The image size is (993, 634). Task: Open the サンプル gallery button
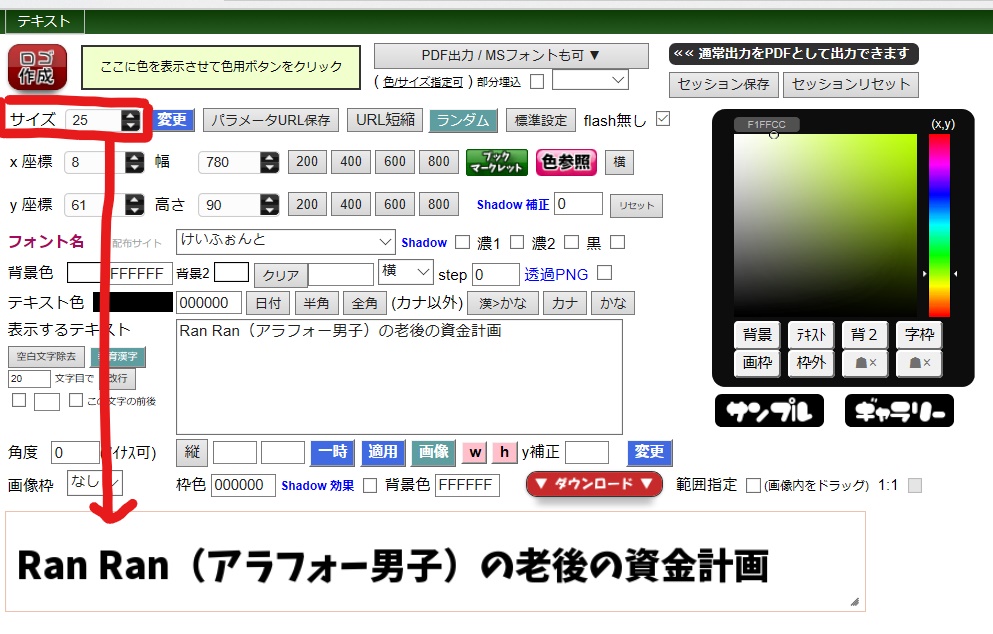[x=769, y=411]
